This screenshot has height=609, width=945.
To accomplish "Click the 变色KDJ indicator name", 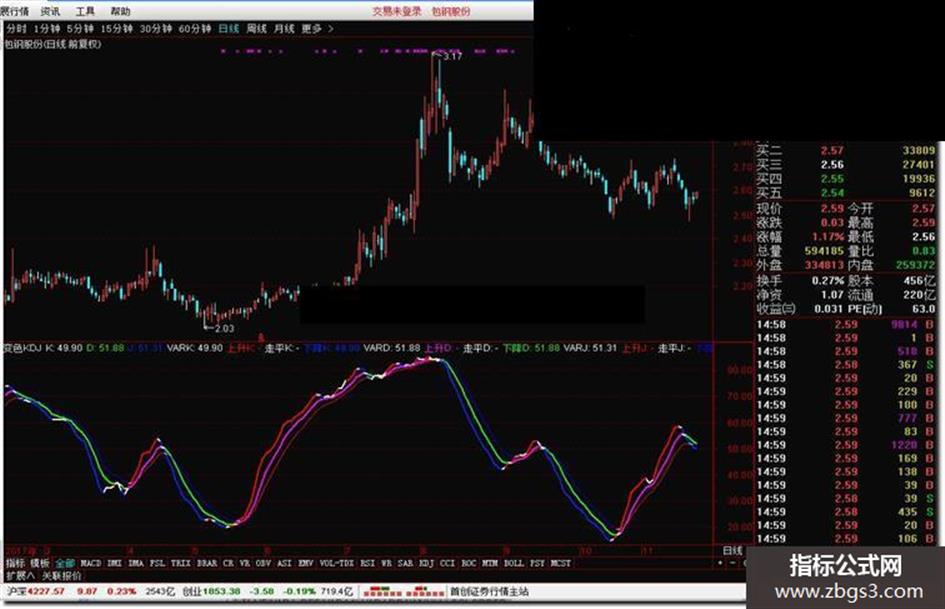I will coord(23,348).
